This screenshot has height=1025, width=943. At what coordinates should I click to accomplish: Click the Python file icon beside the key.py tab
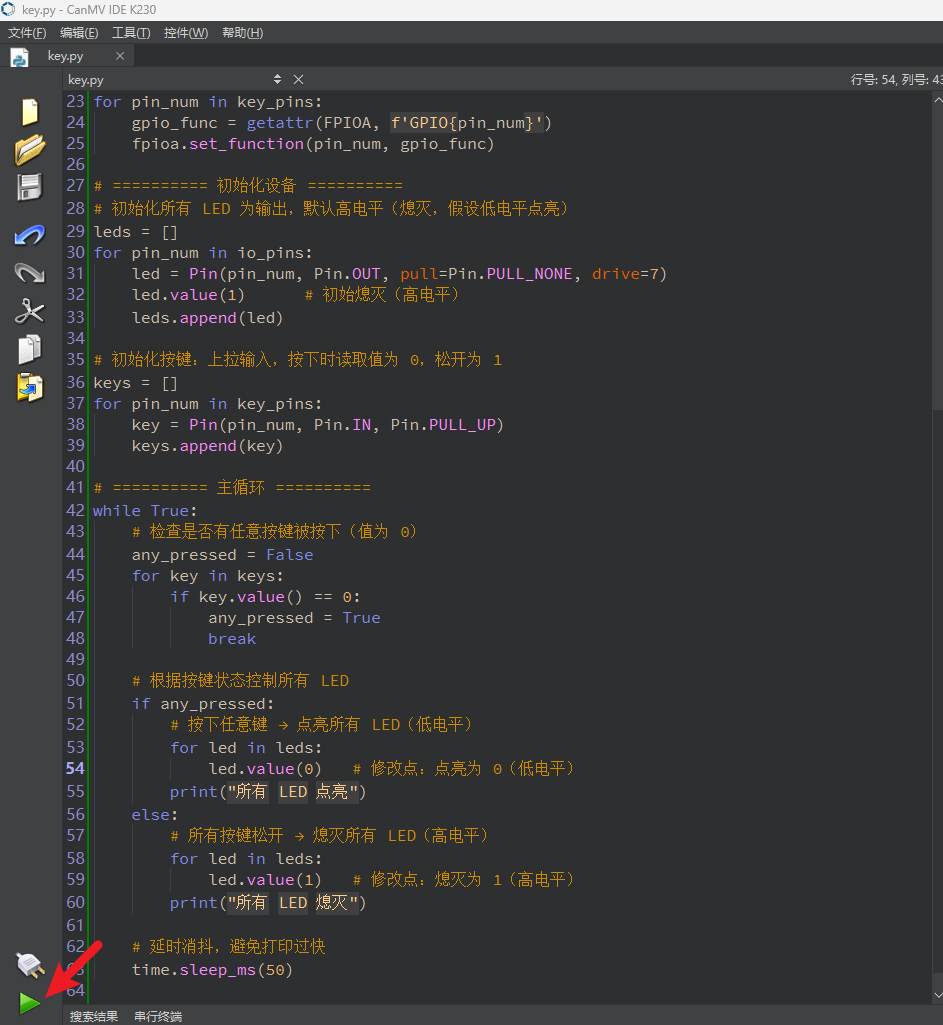[20, 58]
